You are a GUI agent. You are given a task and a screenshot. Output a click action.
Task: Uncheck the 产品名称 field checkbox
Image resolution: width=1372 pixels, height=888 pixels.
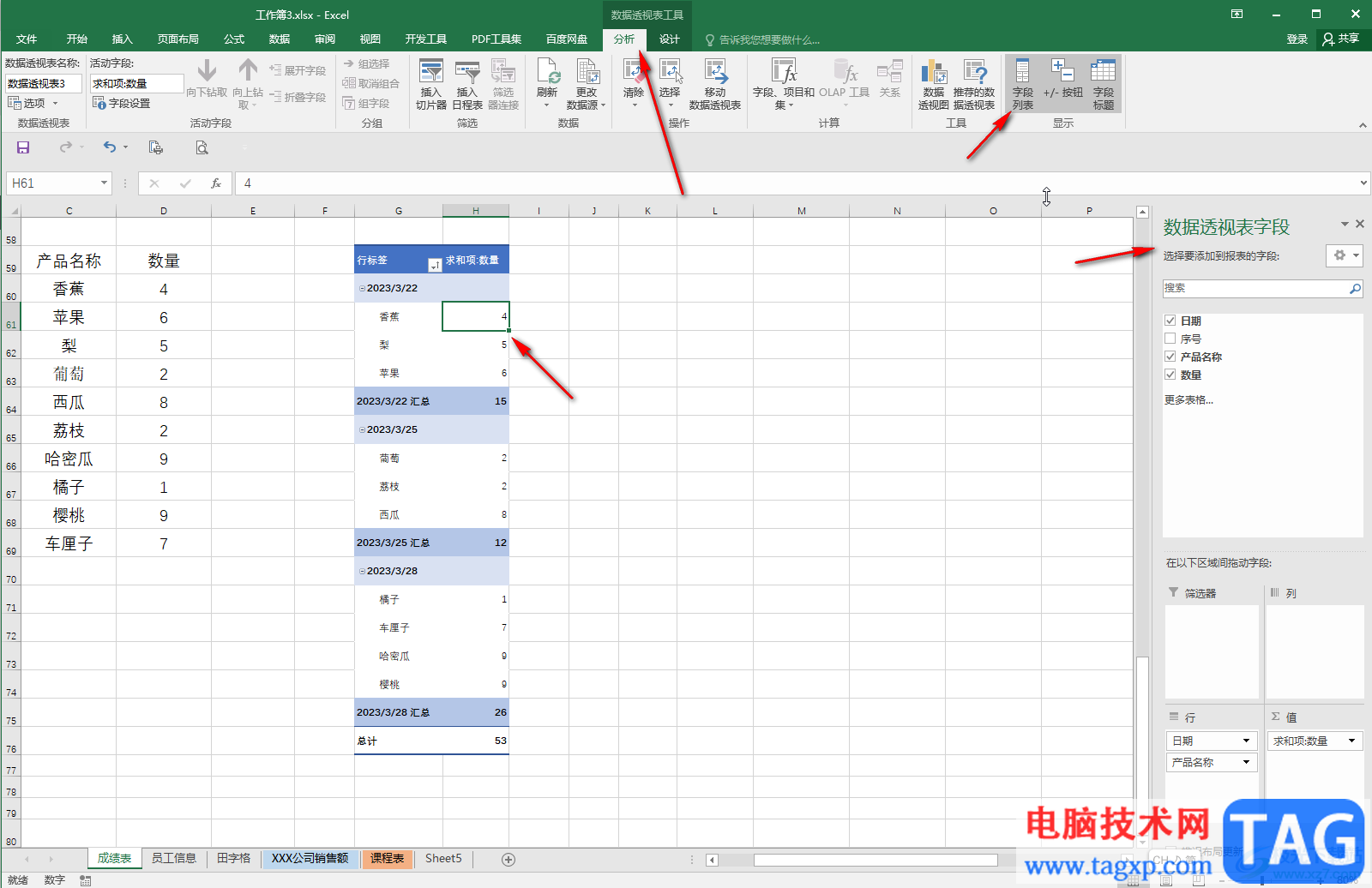[1170, 356]
